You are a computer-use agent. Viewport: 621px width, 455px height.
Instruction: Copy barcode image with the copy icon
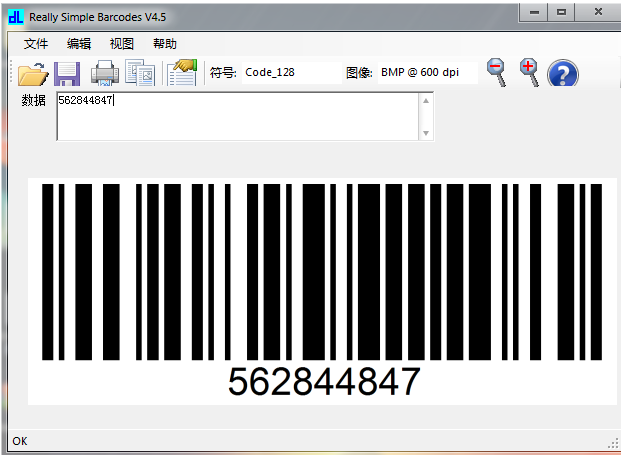(x=139, y=72)
